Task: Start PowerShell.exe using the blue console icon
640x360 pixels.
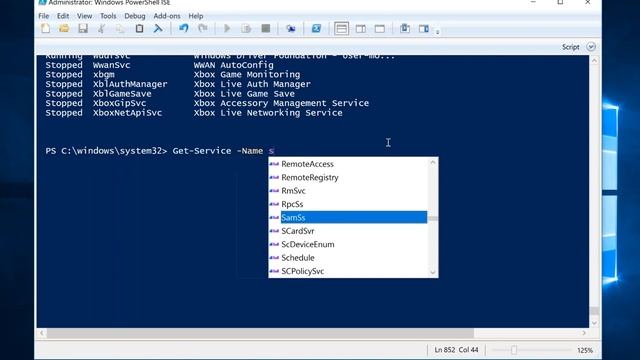Action: [316, 29]
